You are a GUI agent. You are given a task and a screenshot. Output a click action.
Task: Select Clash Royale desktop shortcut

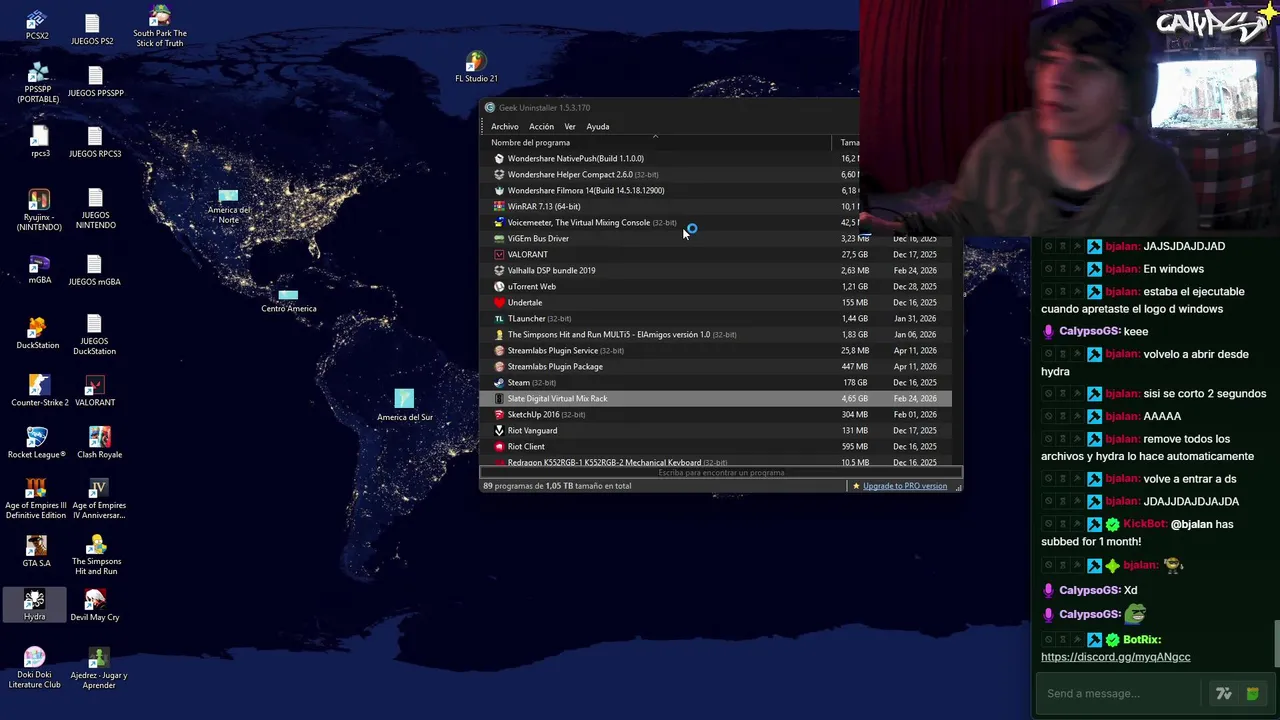tap(99, 443)
